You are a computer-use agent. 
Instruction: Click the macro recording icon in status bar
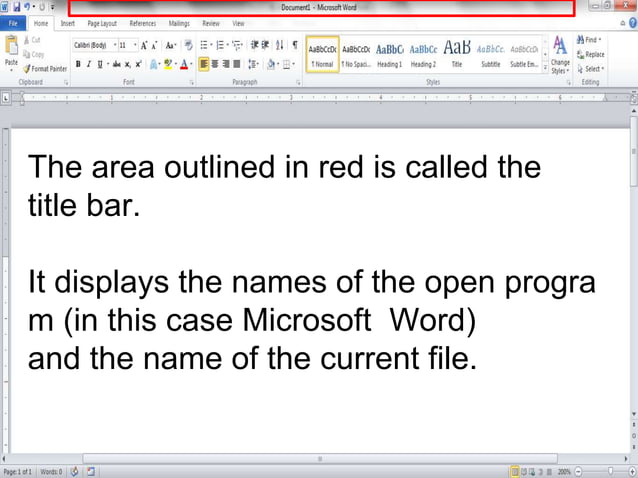(x=91, y=471)
